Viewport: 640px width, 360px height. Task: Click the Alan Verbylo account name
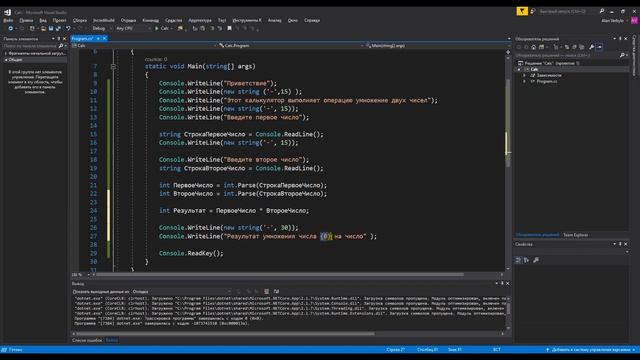point(612,20)
